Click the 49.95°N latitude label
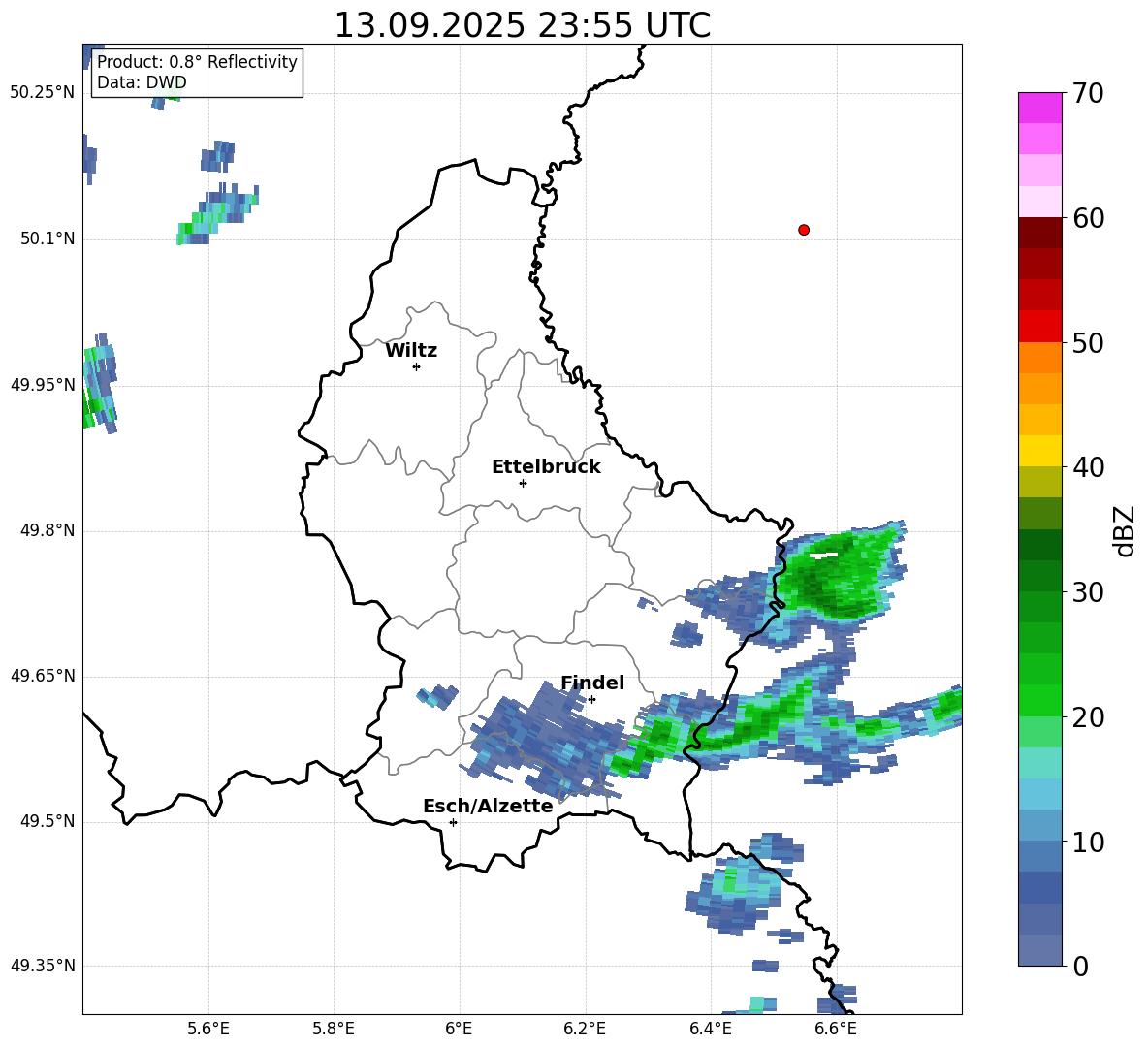This screenshot has height=1048, width=1148. (x=43, y=385)
